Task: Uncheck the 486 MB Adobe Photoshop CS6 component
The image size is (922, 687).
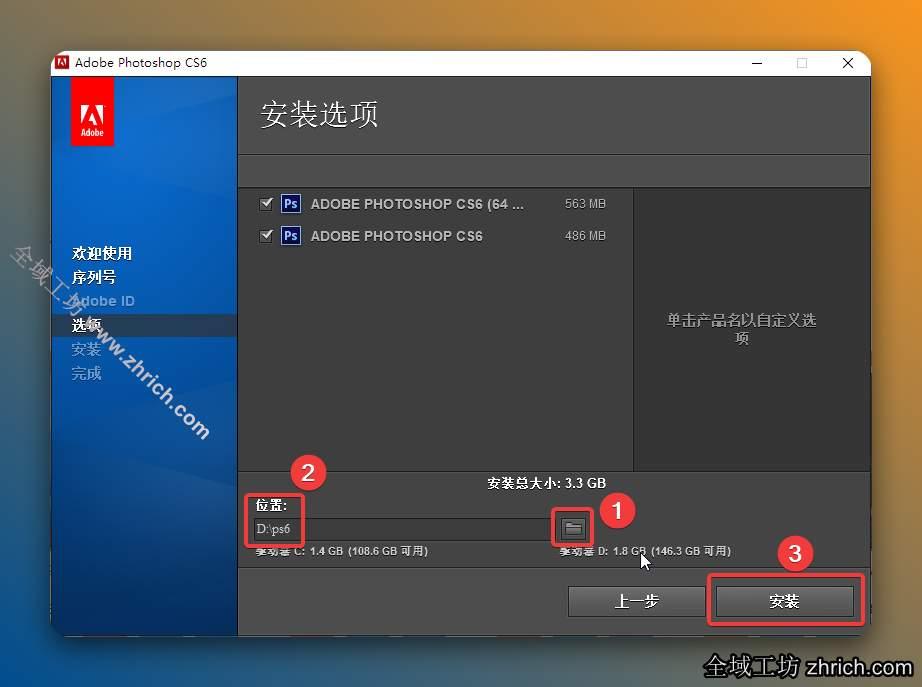Action: (266, 236)
